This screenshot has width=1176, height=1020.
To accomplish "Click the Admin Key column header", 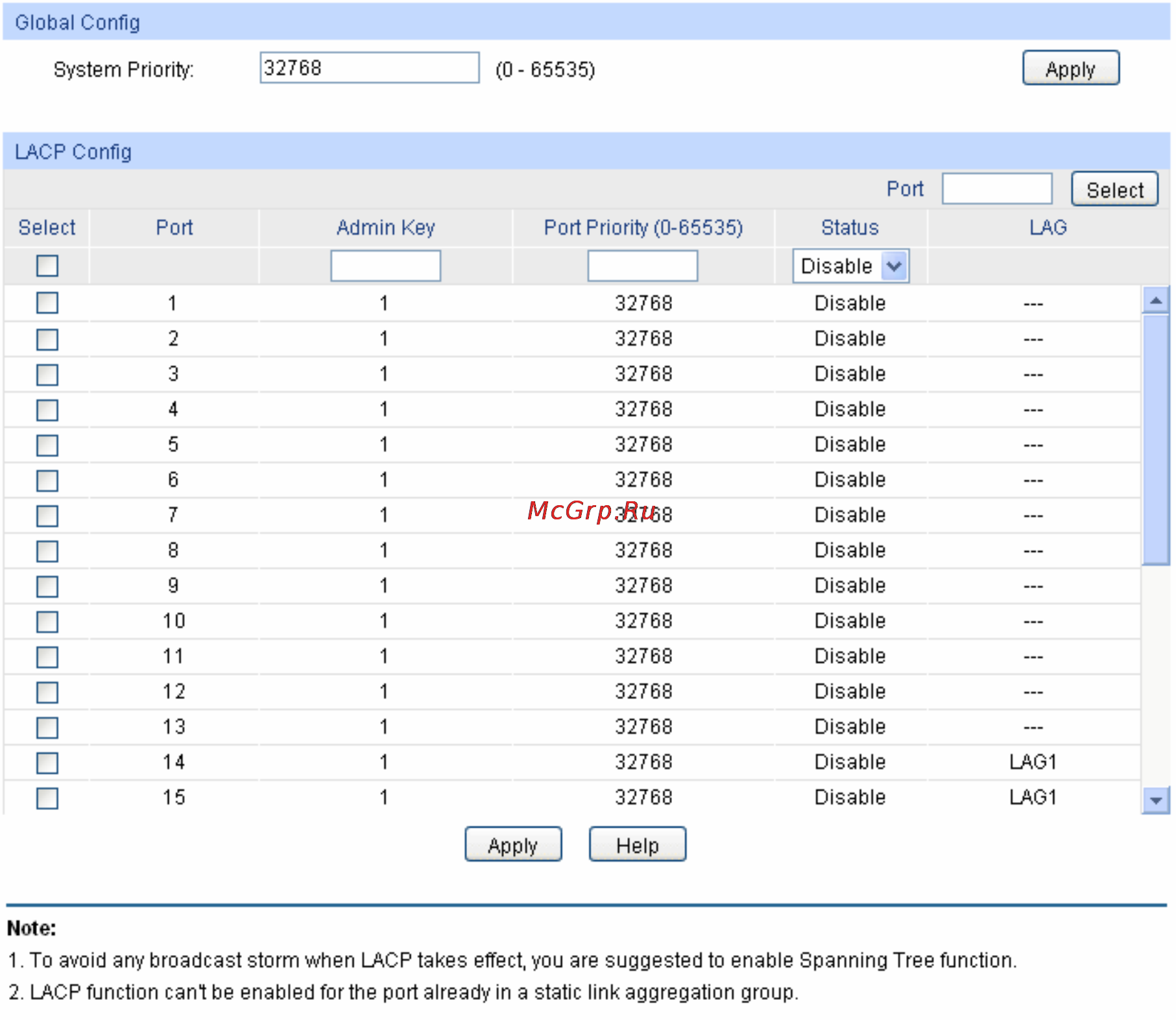I will click(385, 228).
